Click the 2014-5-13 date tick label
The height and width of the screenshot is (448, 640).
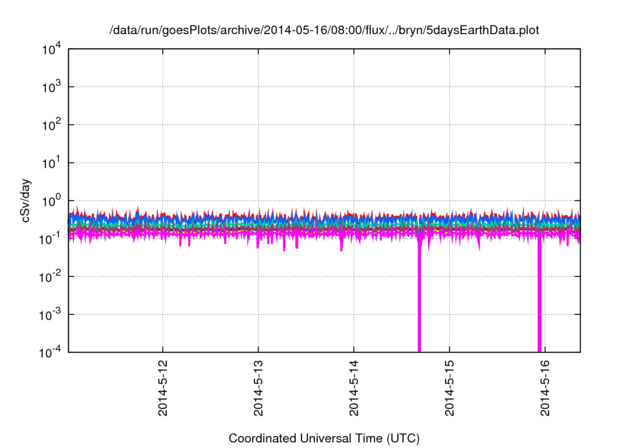pos(258,388)
